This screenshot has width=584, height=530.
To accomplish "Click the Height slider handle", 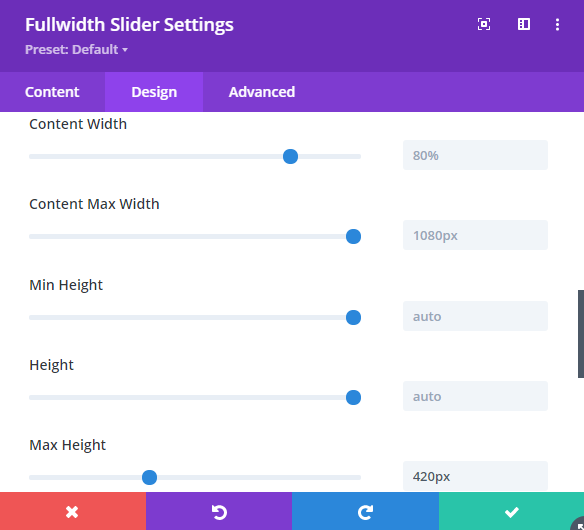I will [x=353, y=397].
